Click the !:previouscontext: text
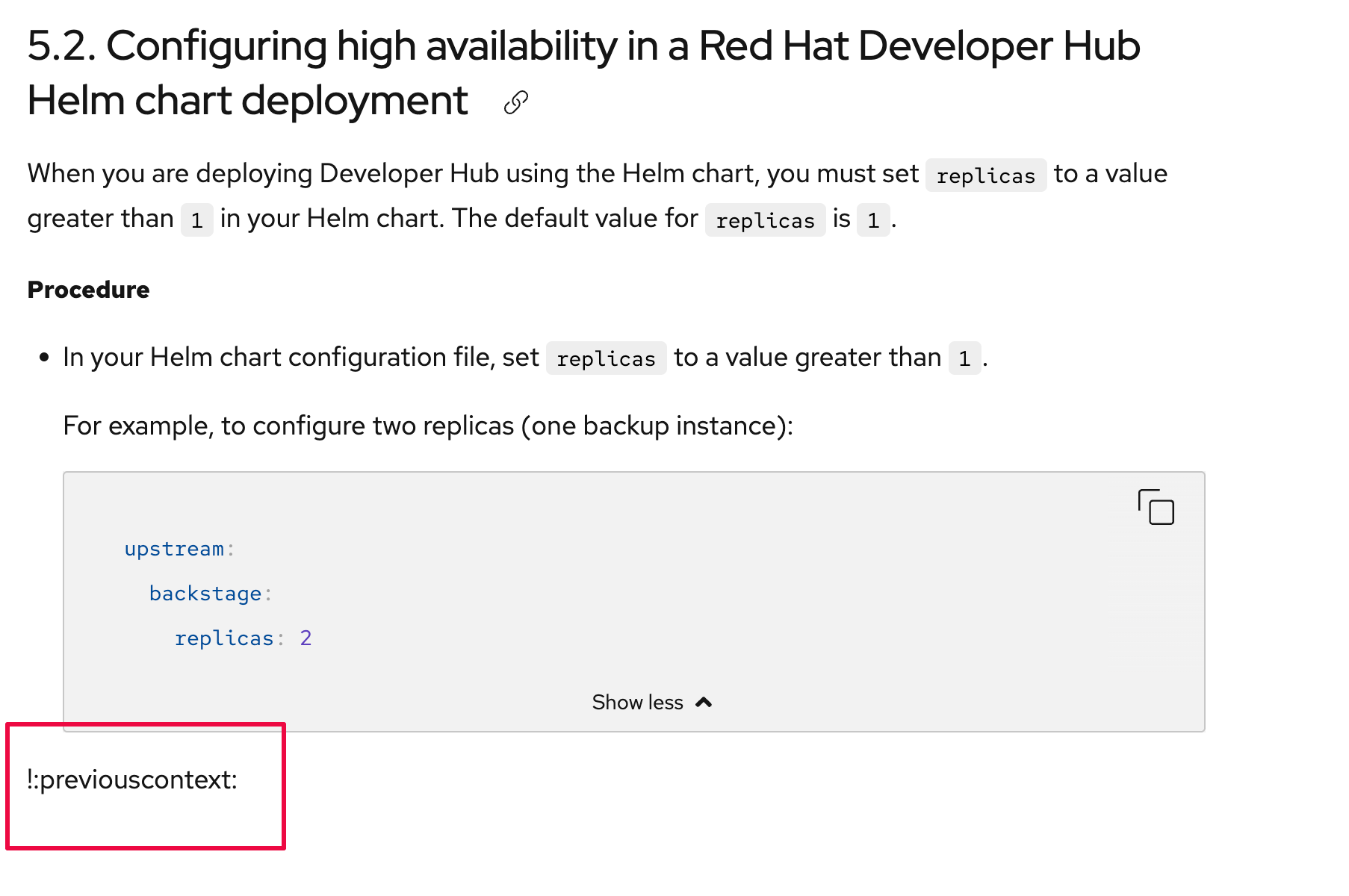This screenshot has height=896, width=1349. [x=132, y=780]
